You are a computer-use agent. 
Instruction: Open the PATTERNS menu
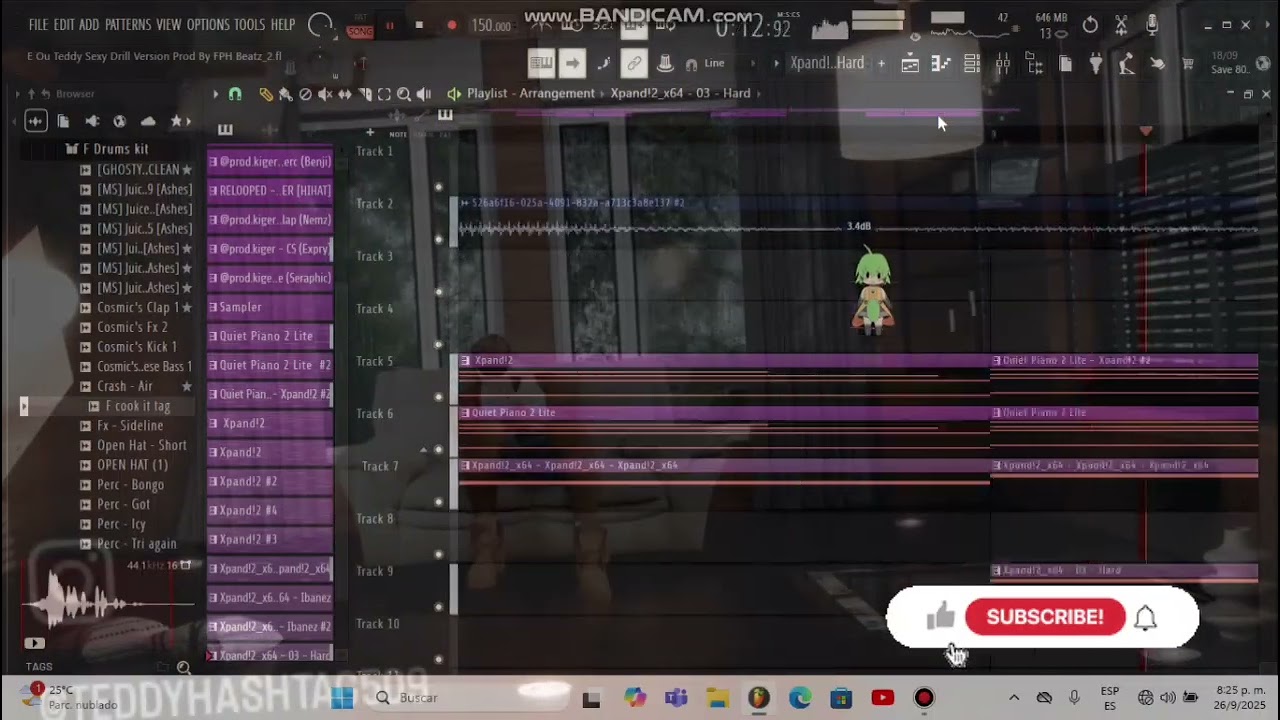(128, 24)
